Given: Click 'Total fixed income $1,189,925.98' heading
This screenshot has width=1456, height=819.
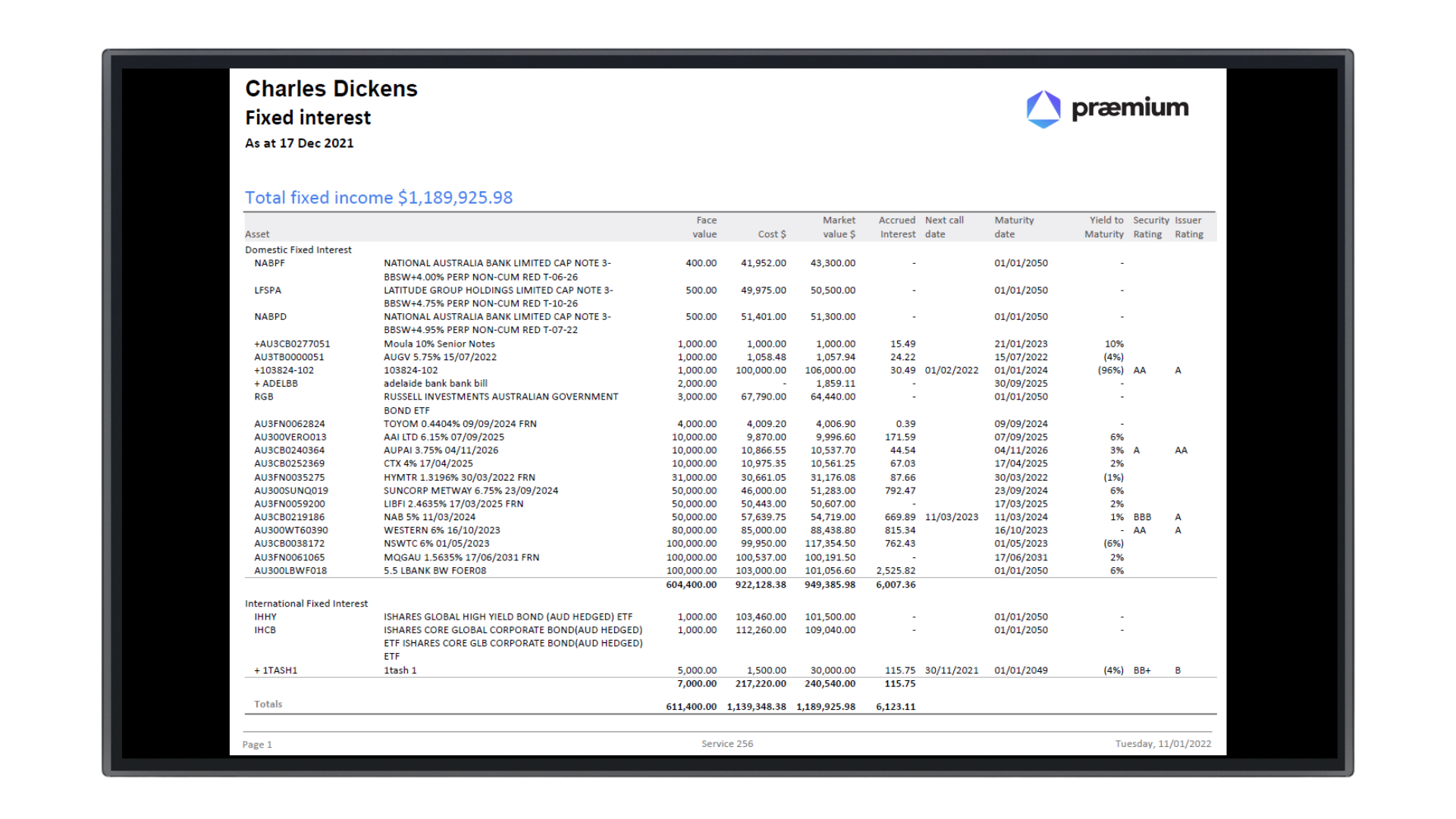Looking at the screenshot, I should pos(379,198).
